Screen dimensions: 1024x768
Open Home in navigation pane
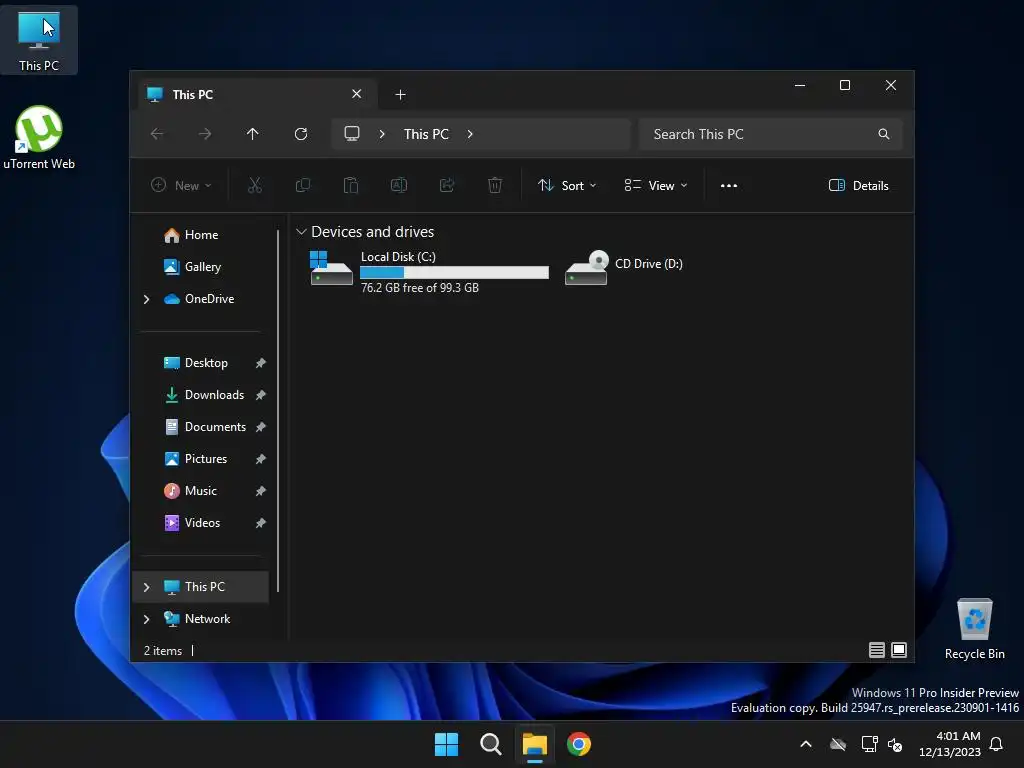point(191,235)
